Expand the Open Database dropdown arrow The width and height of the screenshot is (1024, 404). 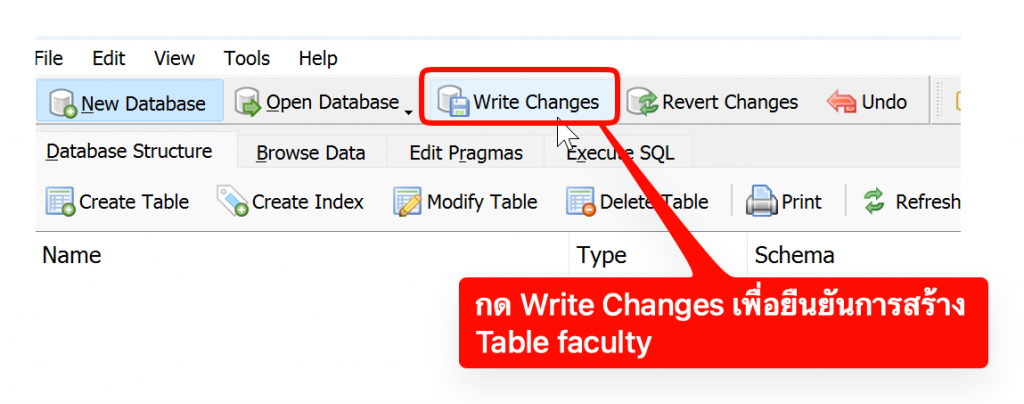pyautogui.click(x=409, y=109)
